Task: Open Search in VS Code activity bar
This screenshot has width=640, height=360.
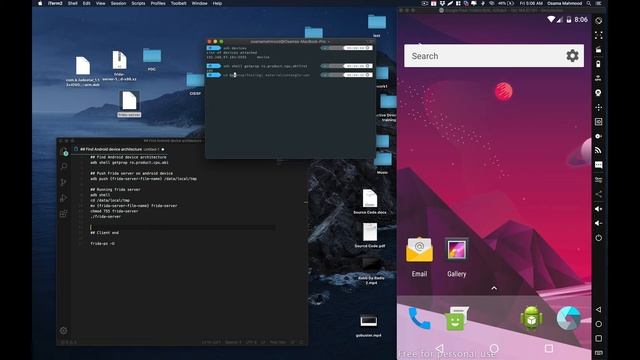Action: [64, 167]
